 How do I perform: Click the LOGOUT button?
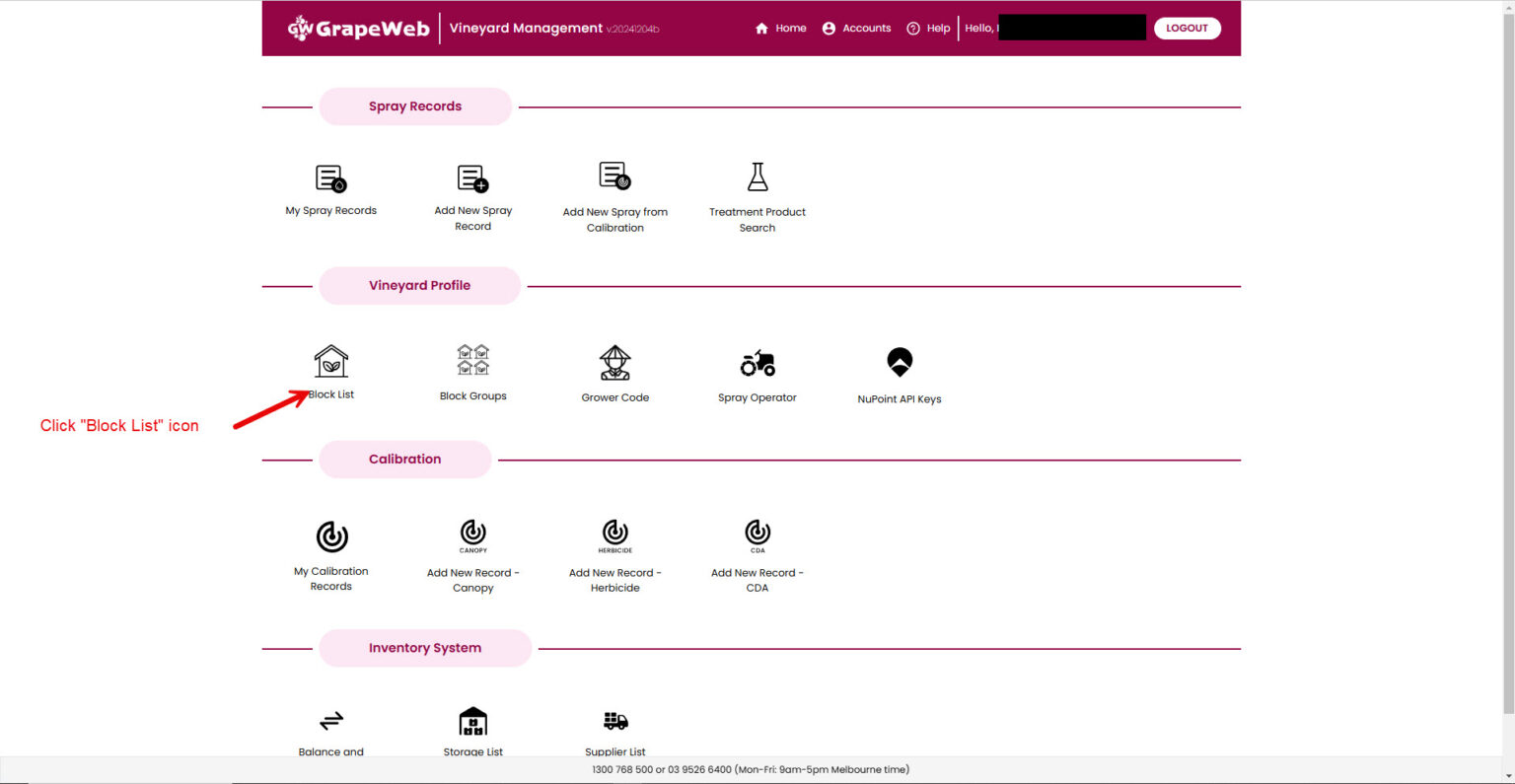tap(1187, 29)
